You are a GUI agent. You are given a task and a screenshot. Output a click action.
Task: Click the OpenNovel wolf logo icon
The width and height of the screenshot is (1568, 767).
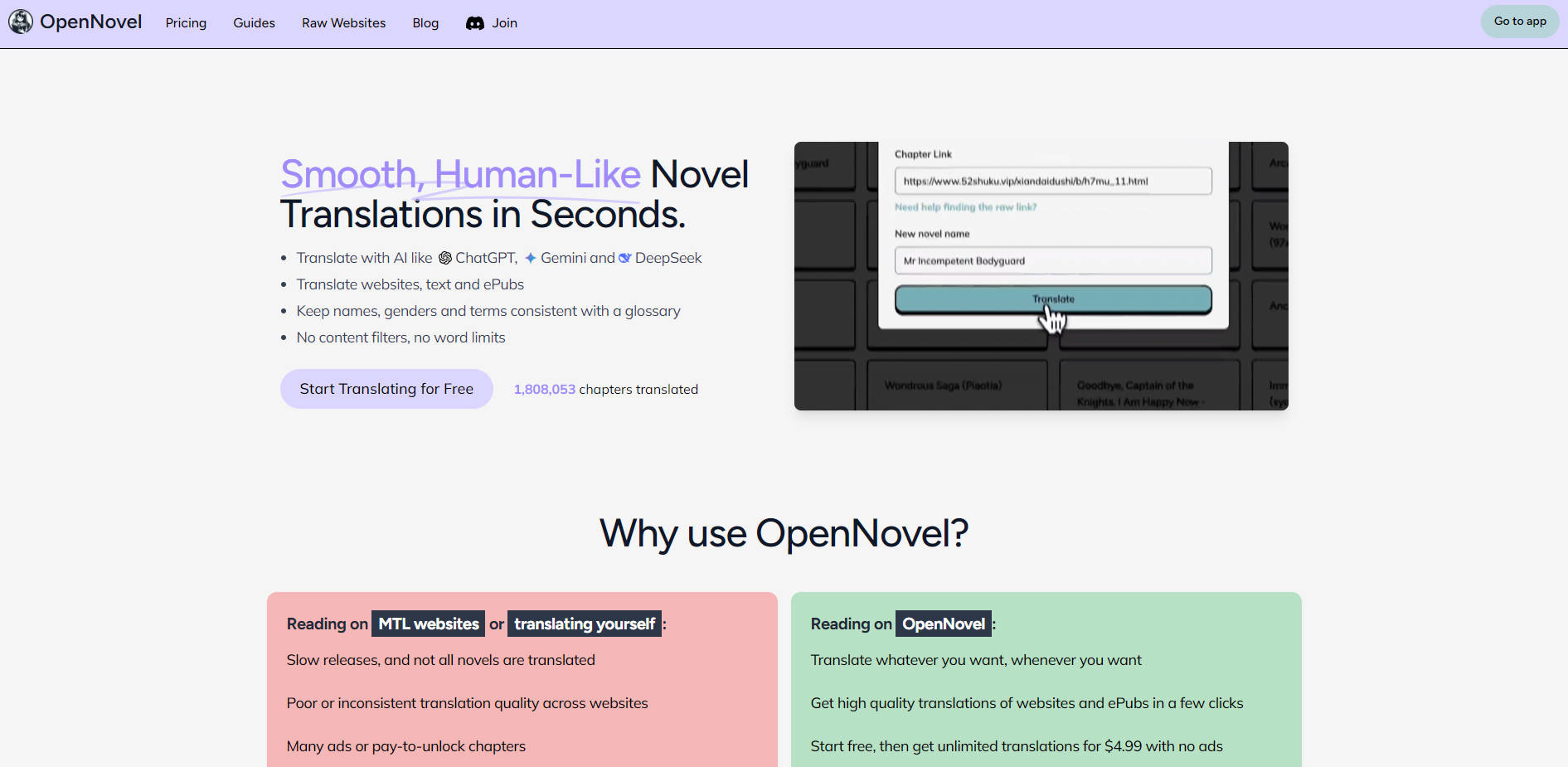[20, 22]
